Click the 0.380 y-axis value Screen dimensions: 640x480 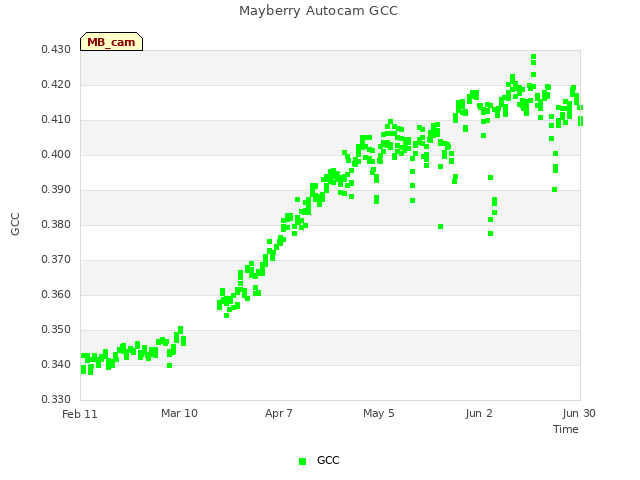click(x=56, y=224)
